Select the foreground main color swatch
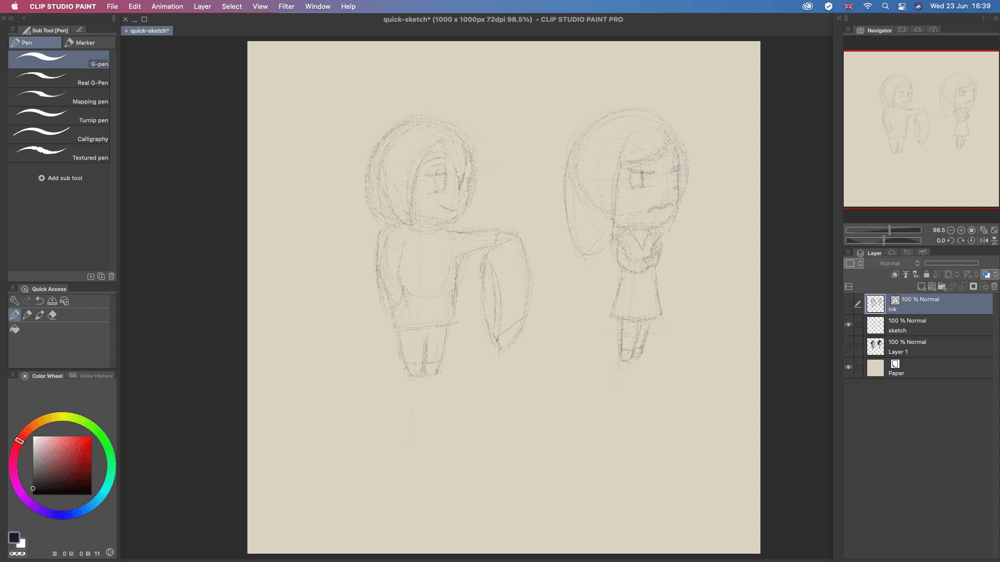 [x=14, y=537]
